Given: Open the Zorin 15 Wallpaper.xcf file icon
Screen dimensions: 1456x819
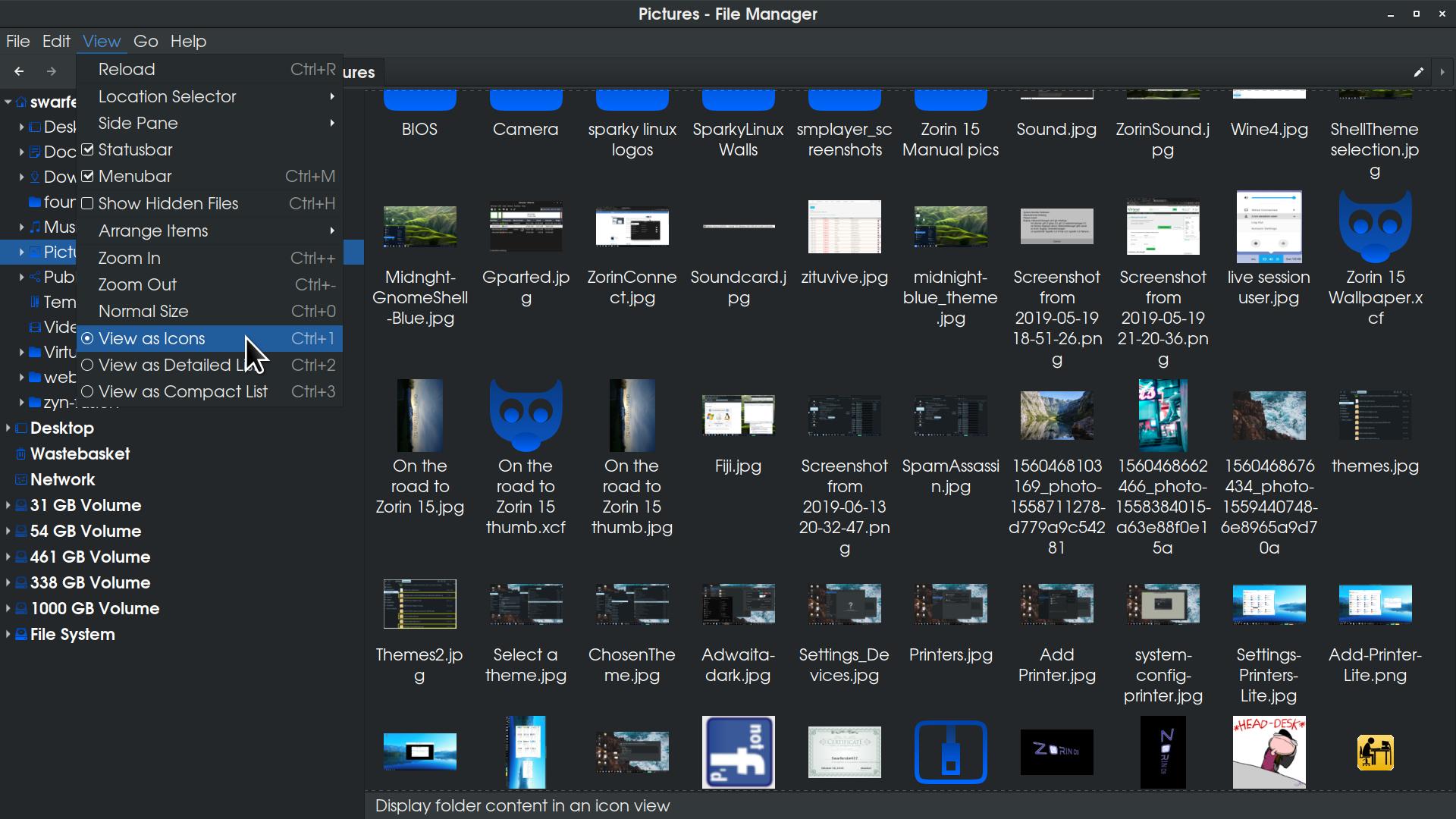Looking at the screenshot, I should click(1375, 227).
